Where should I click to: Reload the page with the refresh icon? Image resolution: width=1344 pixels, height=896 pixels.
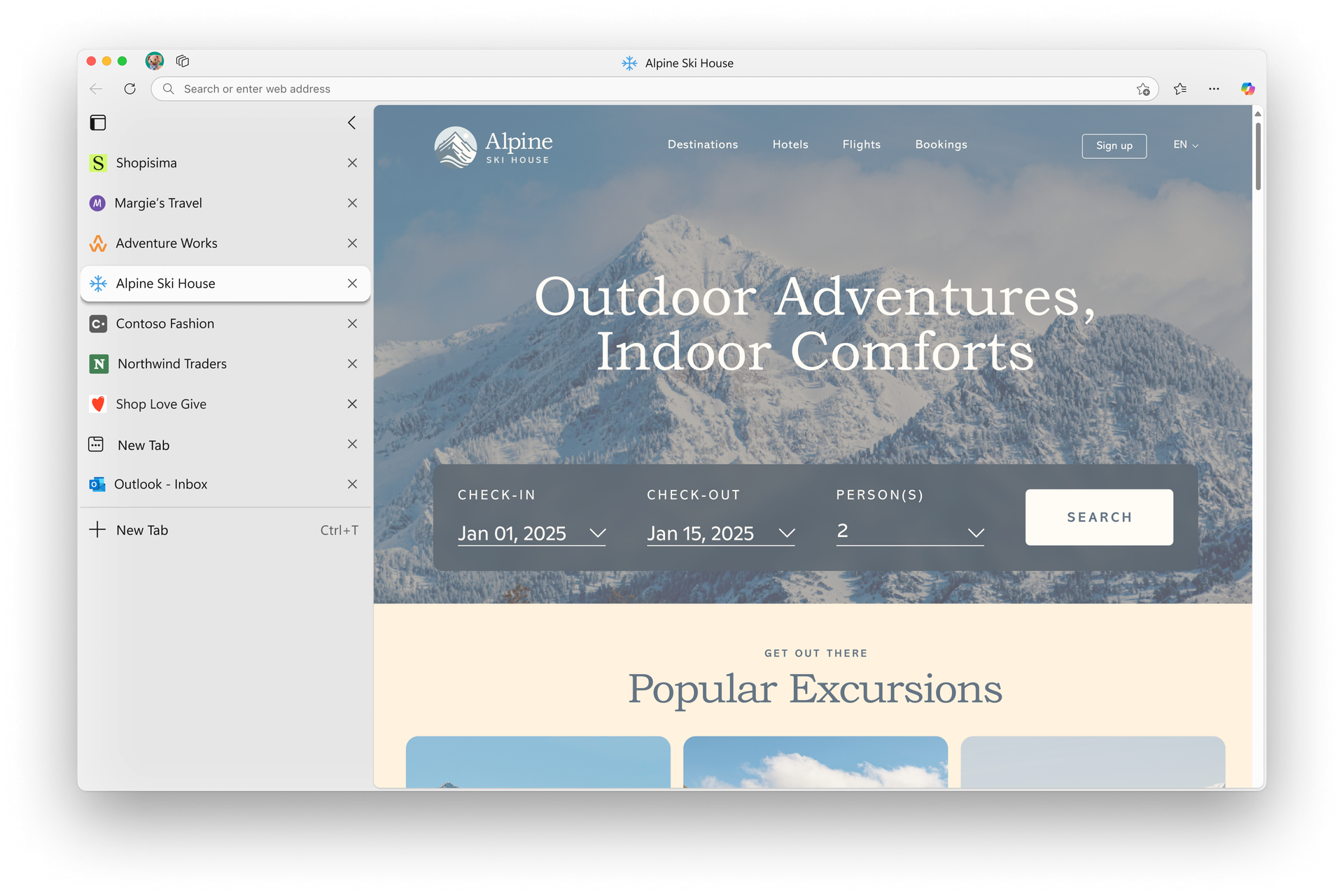(x=130, y=89)
